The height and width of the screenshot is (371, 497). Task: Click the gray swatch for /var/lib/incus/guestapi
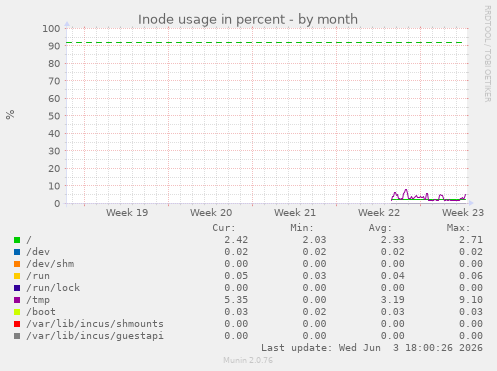pyautogui.click(x=17, y=336)
